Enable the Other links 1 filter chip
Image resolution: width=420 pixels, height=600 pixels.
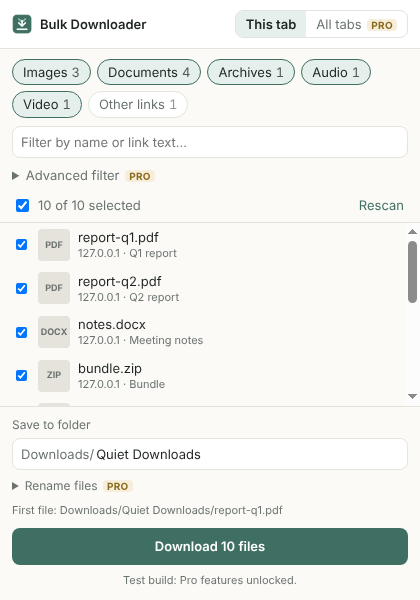point(138,104)
